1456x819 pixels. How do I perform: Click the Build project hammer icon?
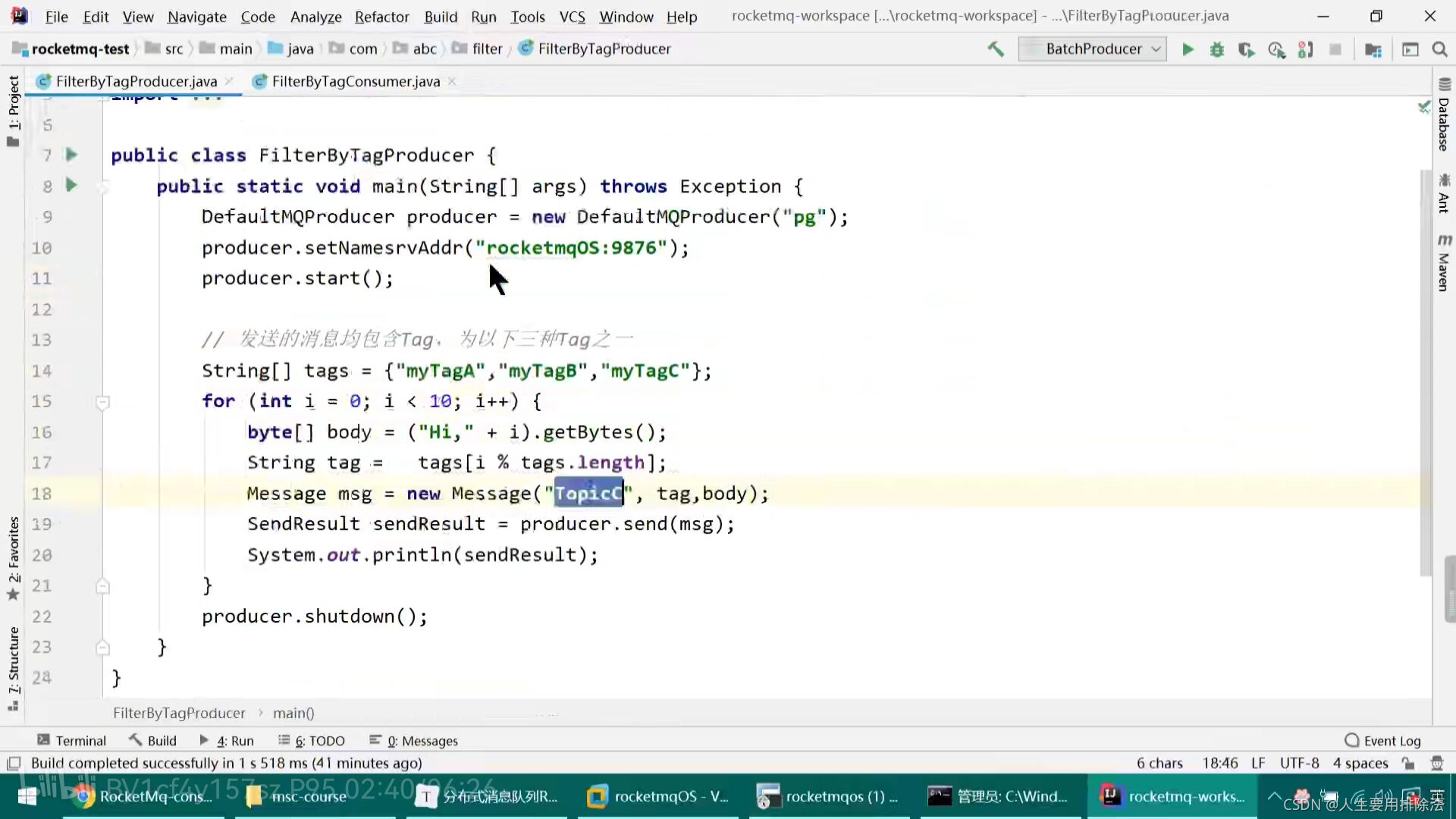[x=996, y=49]
